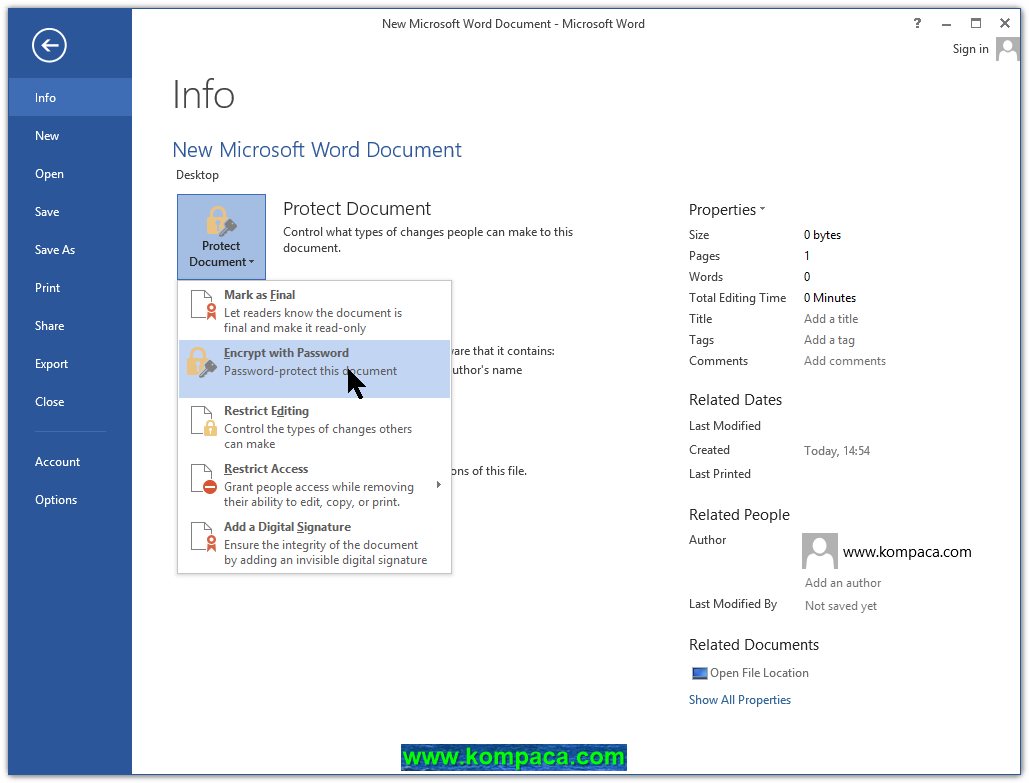
Task: Click the Sign in link
Action: [x=970, y=49]
